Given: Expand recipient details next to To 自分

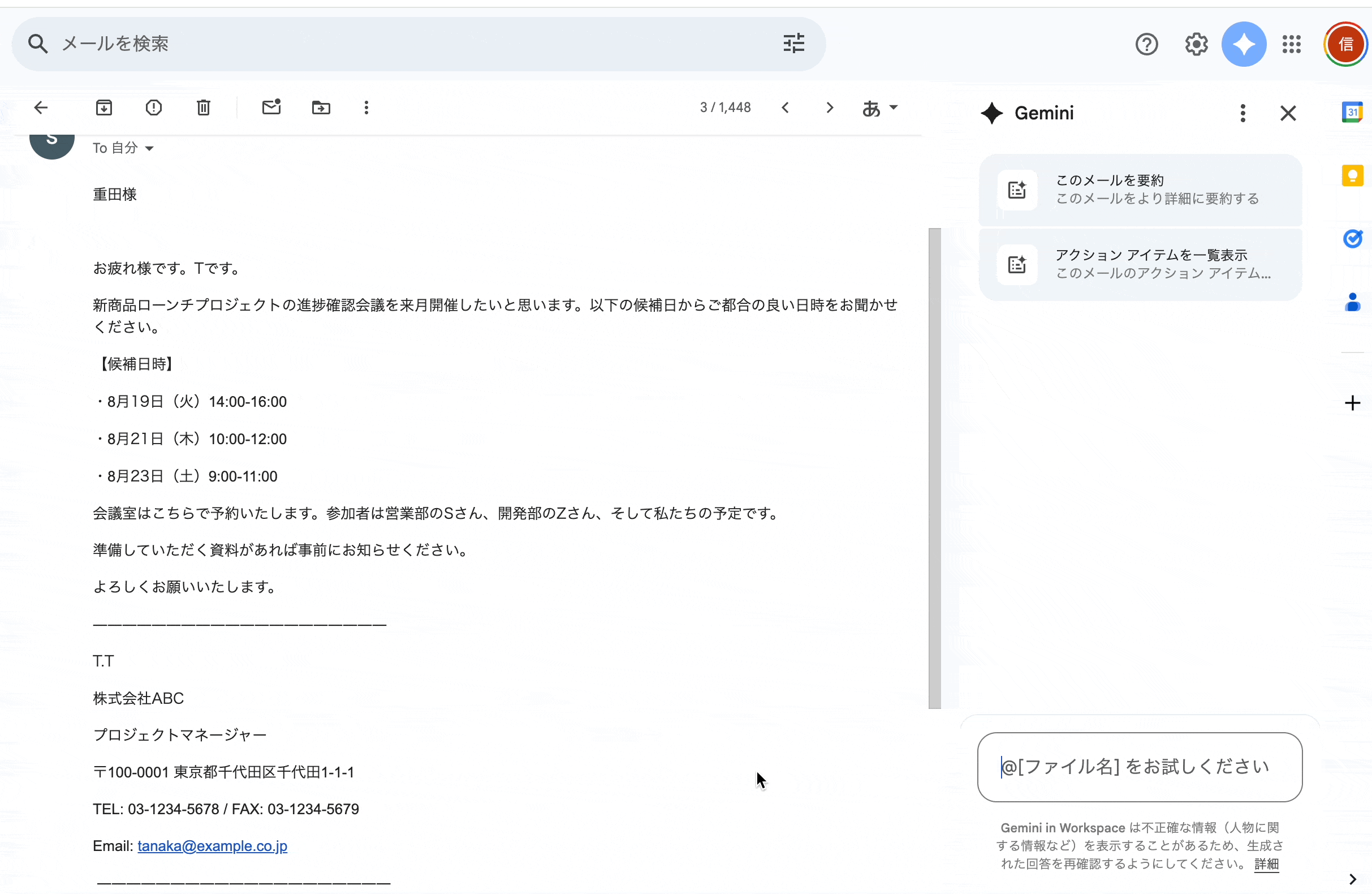Looking at the screenshot, I should (150, 148).
